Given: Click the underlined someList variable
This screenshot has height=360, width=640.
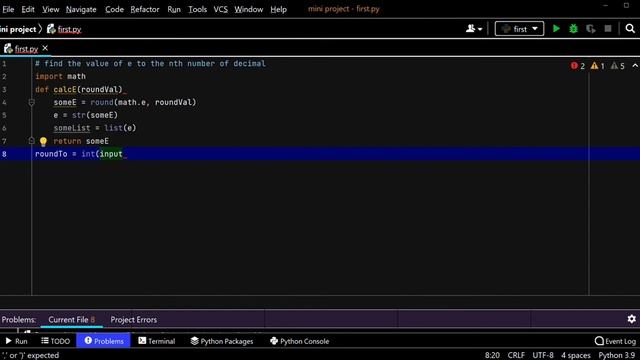Looking at the screenshot, I should (x=72, y=128).
